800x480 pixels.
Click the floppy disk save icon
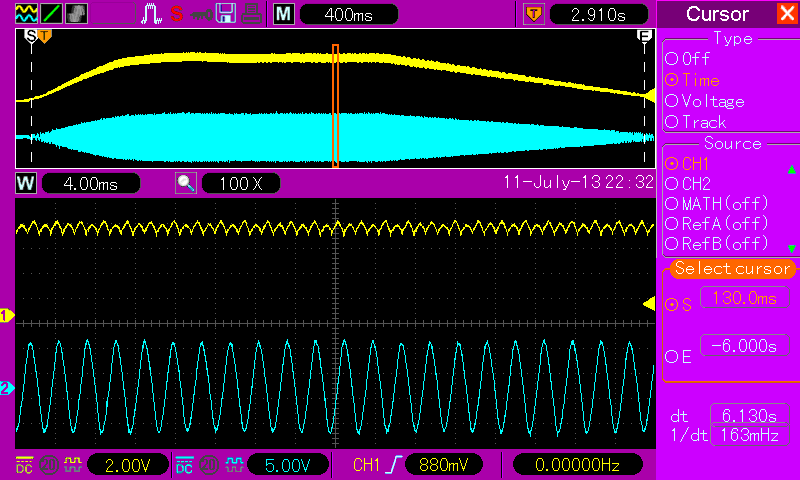226,14
